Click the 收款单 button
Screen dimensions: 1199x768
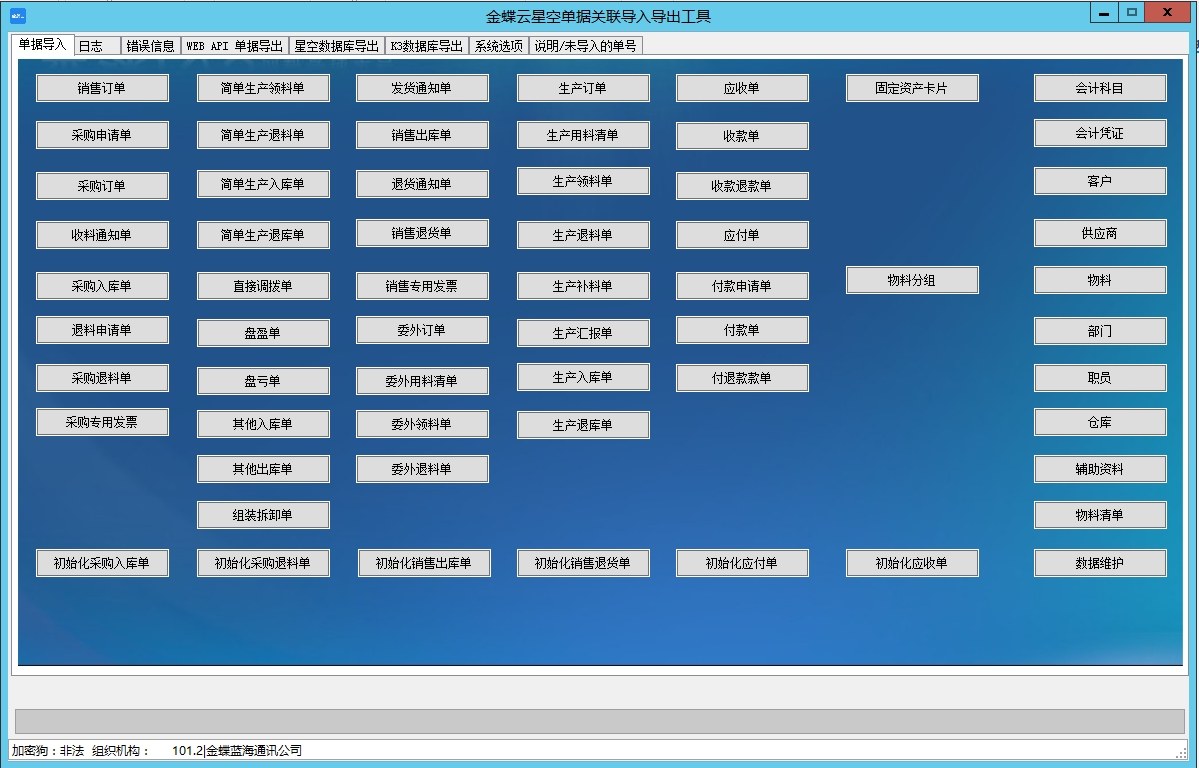pos(742,135)
